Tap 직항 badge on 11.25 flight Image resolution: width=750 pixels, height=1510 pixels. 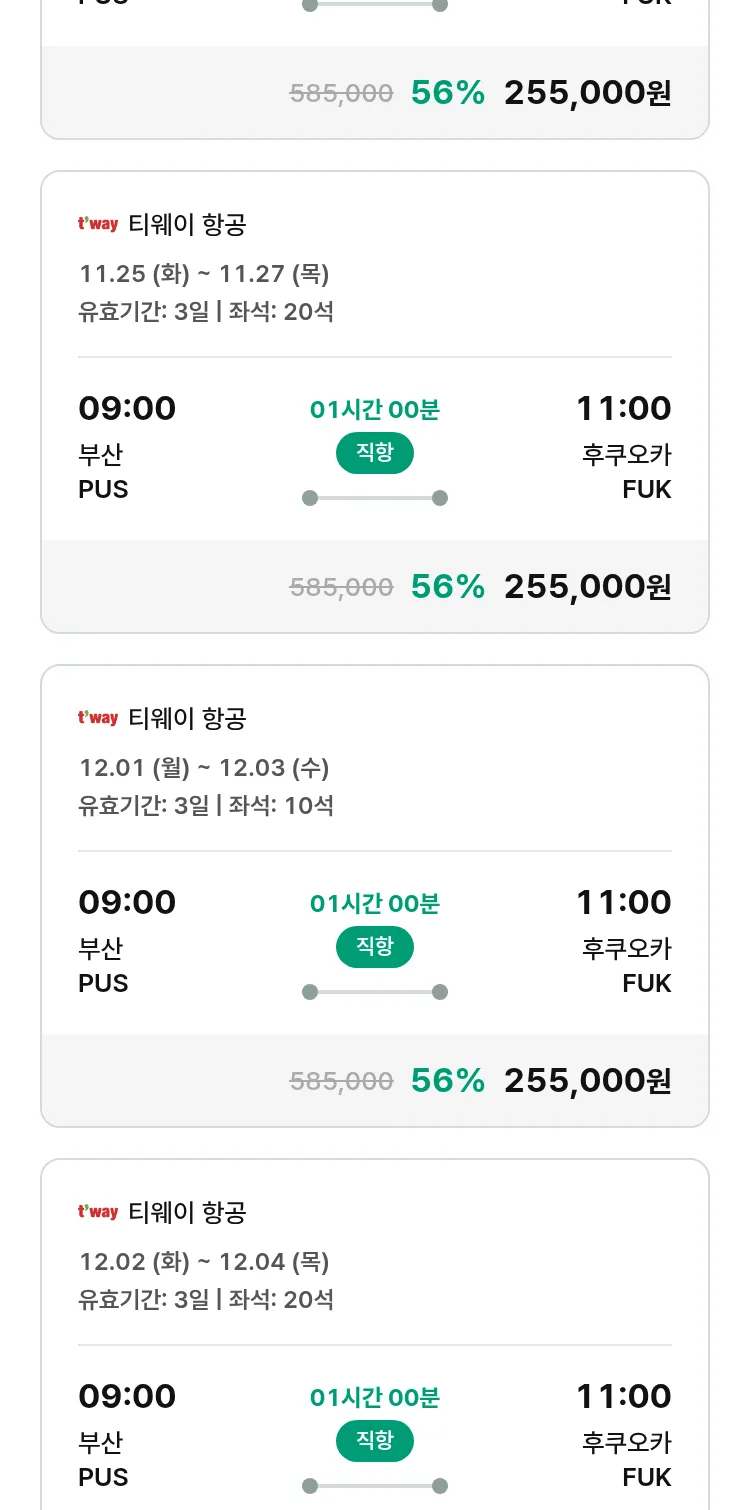[374, 453]
